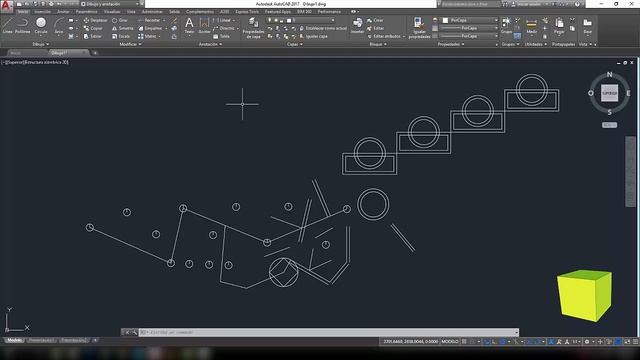The height and width of the screenshot is (360, 640).
Task: Activate the Girar (rotate) tool
Action: (120, 20)
